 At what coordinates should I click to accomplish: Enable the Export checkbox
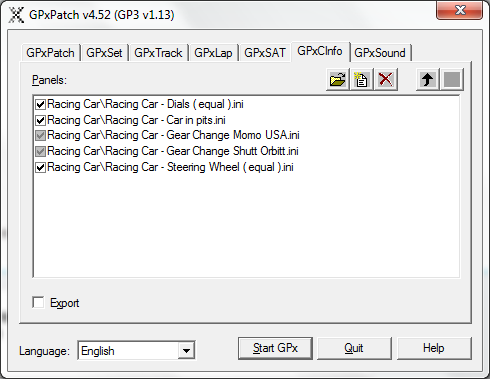pos(38,303)
